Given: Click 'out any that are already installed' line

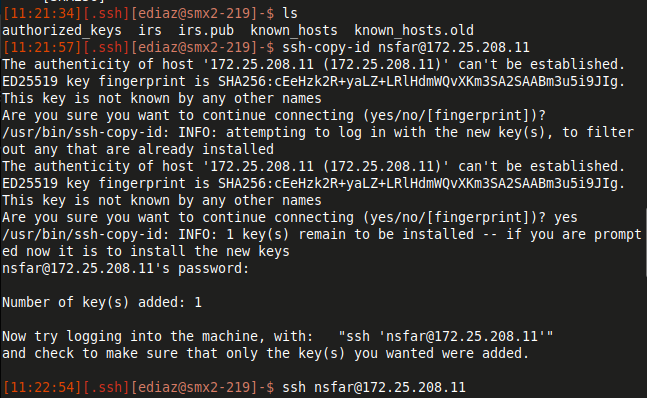Looking at the screenshot, I should tap(138, 149).
